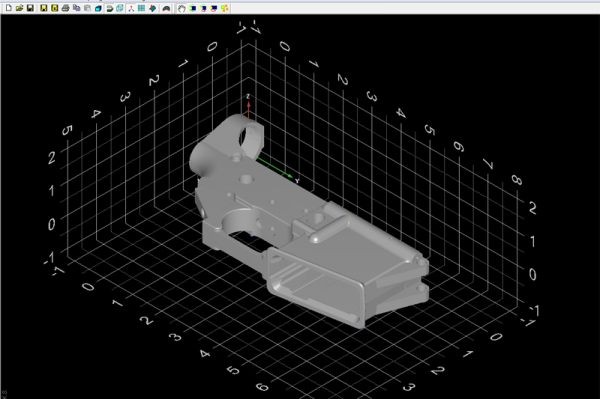Image resolution: width=600 pixels, height=399 pixels.
Task: Select the solid blue cube icon
Action: [98, 8]
